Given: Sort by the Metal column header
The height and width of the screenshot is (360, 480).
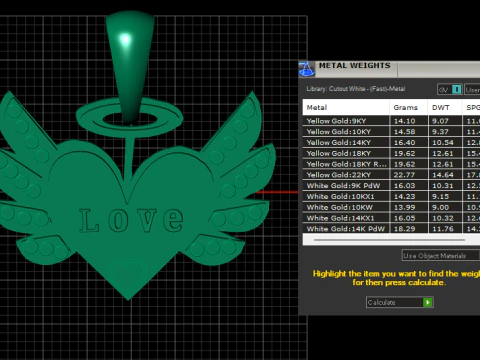Looking at the screenshot, I should click(346, 107).
